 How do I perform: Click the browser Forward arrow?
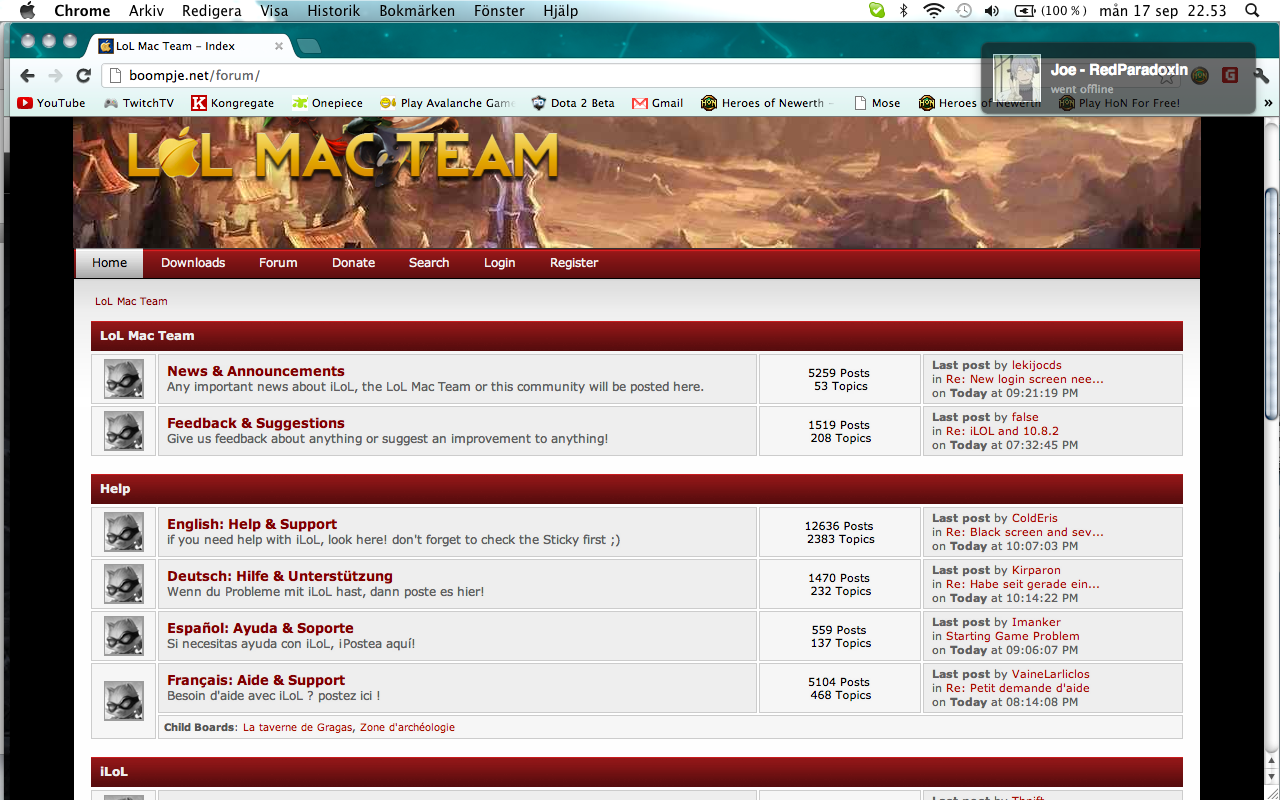55,75
